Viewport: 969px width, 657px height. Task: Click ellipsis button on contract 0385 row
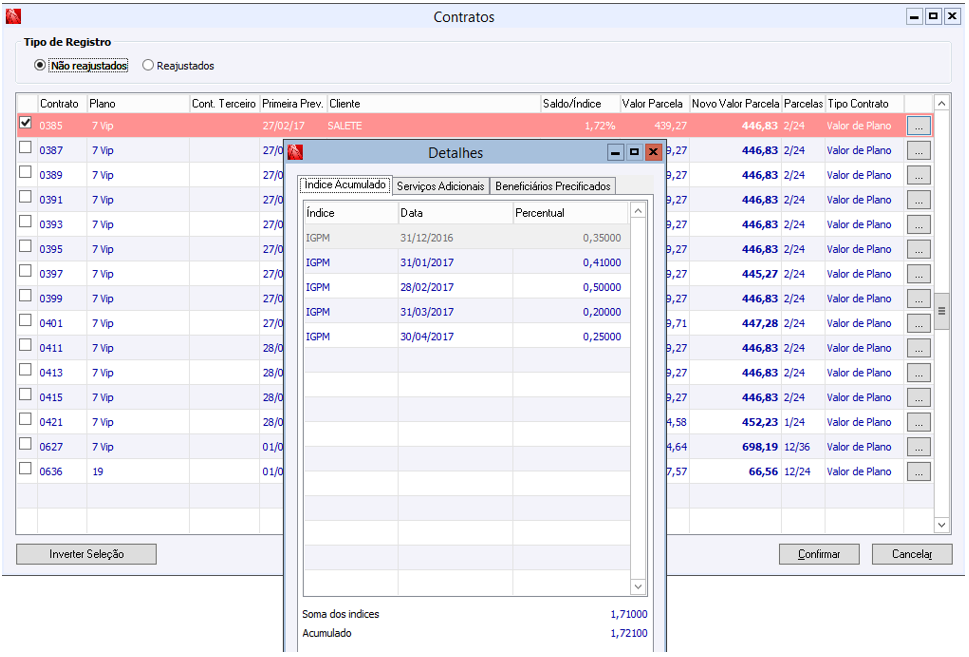tap(918, 126)
